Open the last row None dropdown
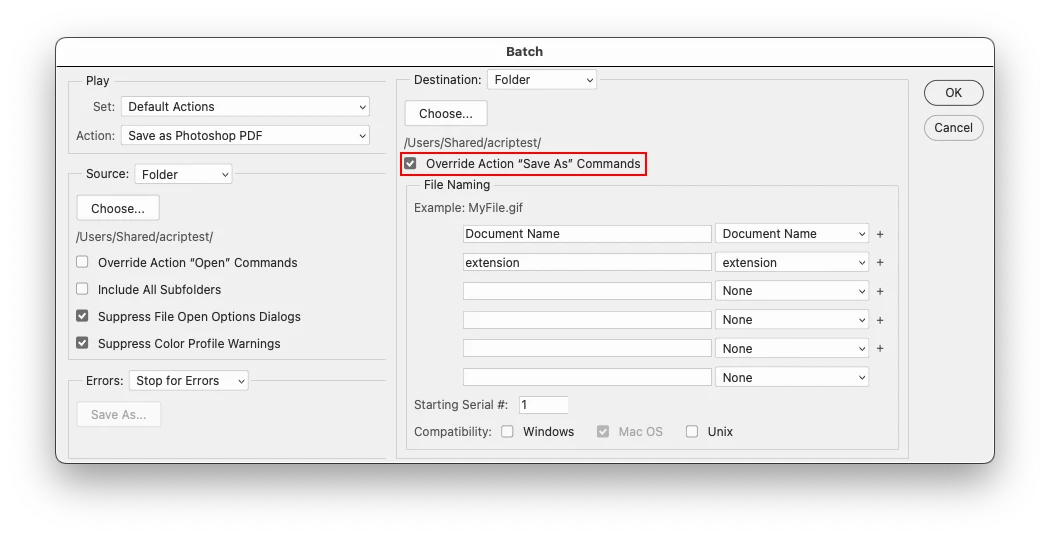The height and width of the screenshot is (537, 1050). [x=792, y=378]
